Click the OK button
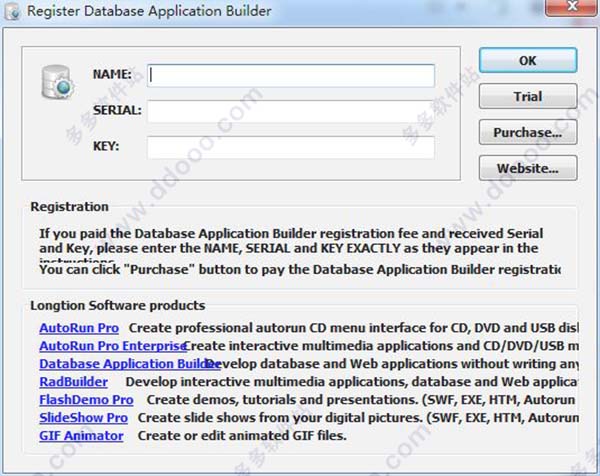This screenshot has height=476, width=600. [x=528, y=60]
